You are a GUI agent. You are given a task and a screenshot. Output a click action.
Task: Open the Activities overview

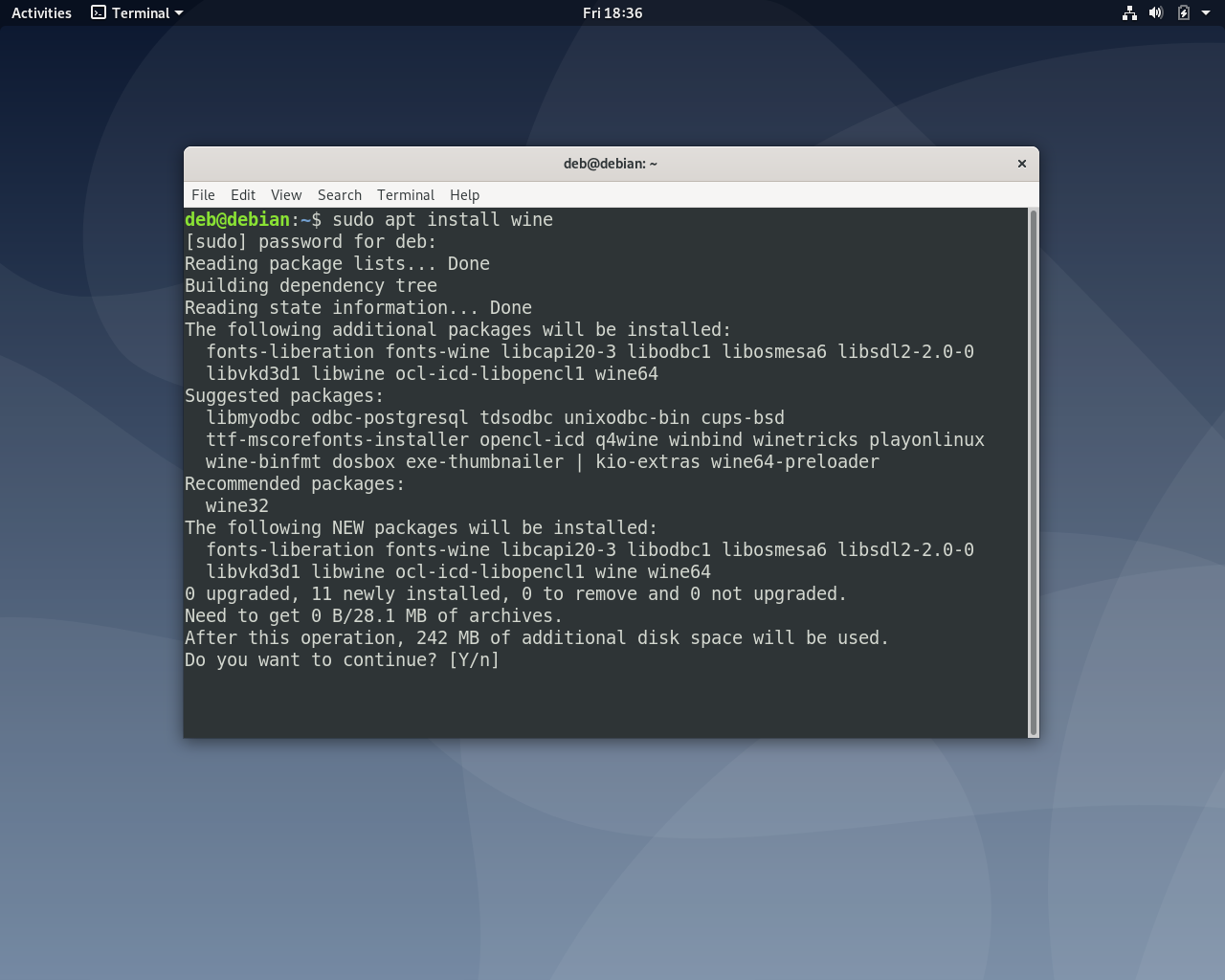41,12
